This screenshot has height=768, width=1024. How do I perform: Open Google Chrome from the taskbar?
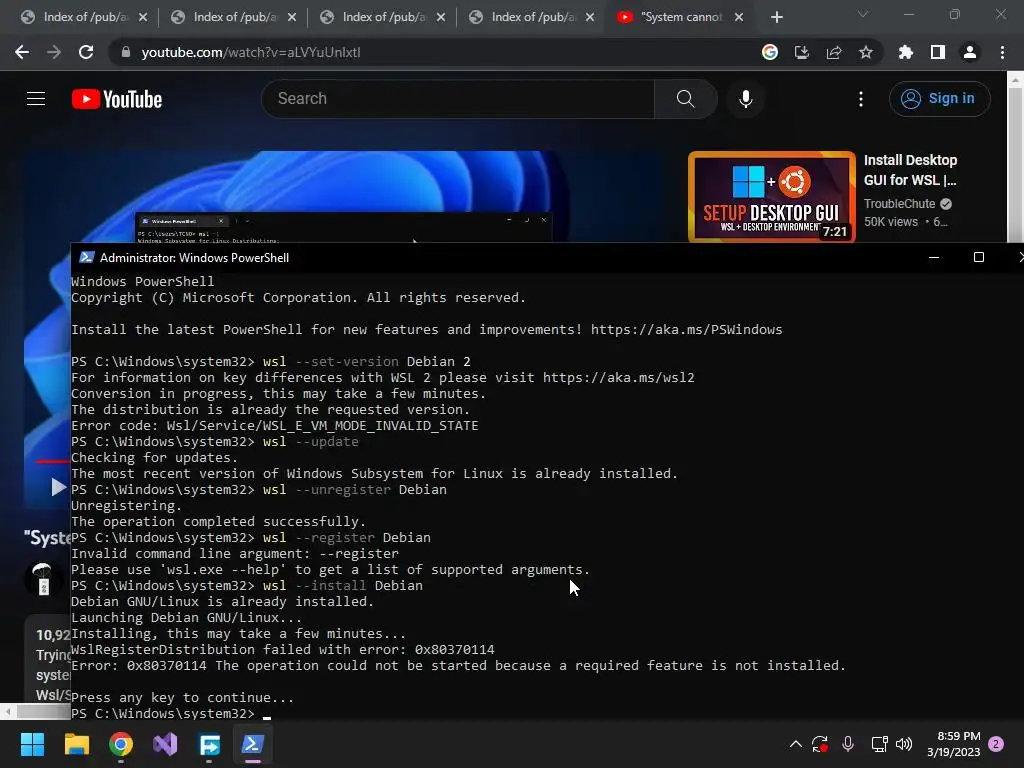point(121,744)
